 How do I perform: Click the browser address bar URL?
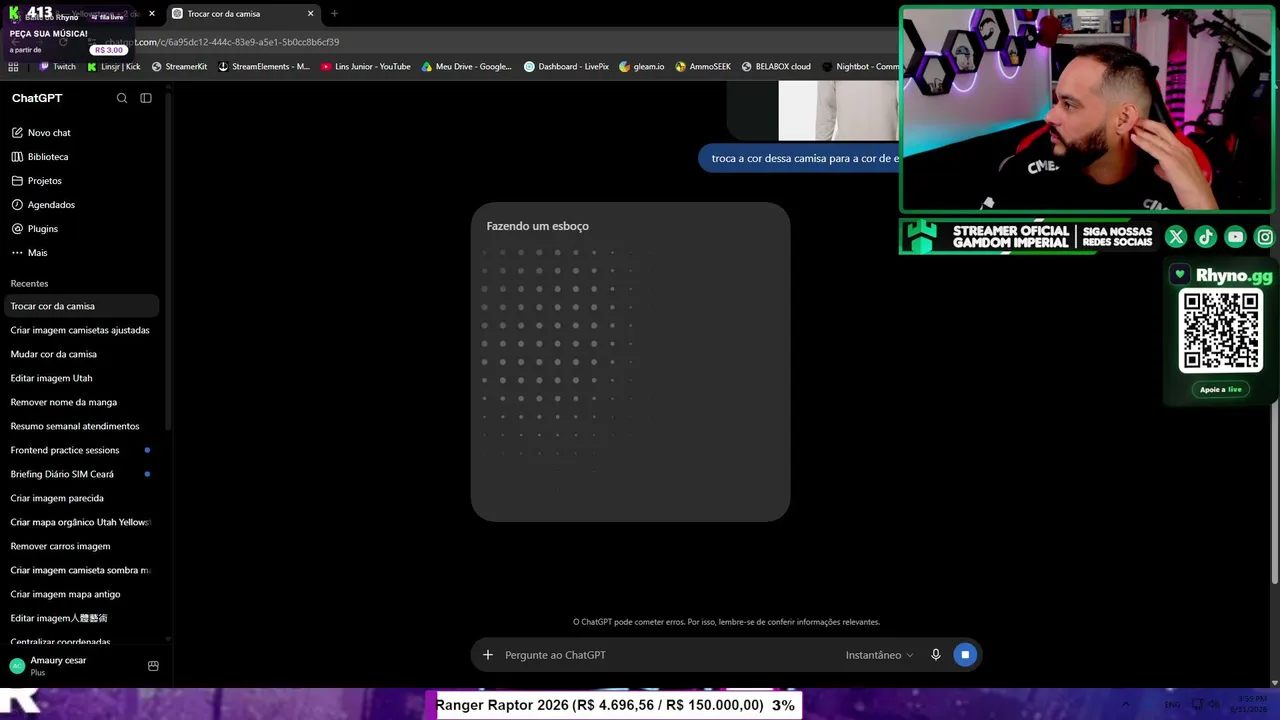222,42
